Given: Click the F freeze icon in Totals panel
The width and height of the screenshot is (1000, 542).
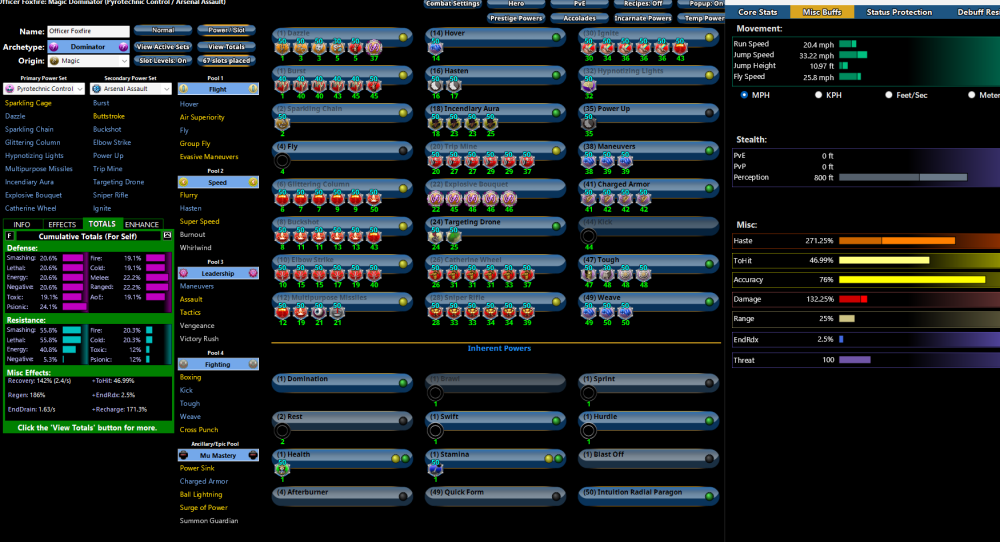Looking at the screenshot, I should click(9, 234).
